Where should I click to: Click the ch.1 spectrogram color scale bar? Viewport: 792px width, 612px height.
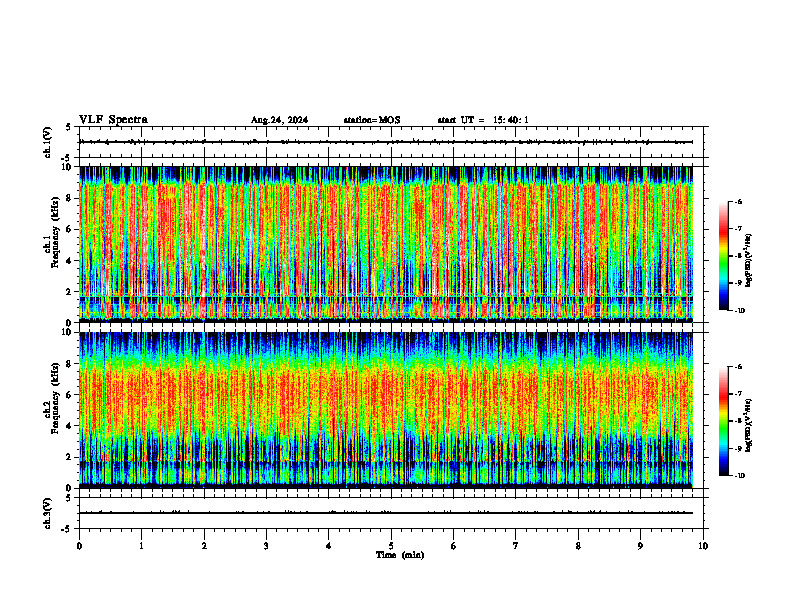724,256
